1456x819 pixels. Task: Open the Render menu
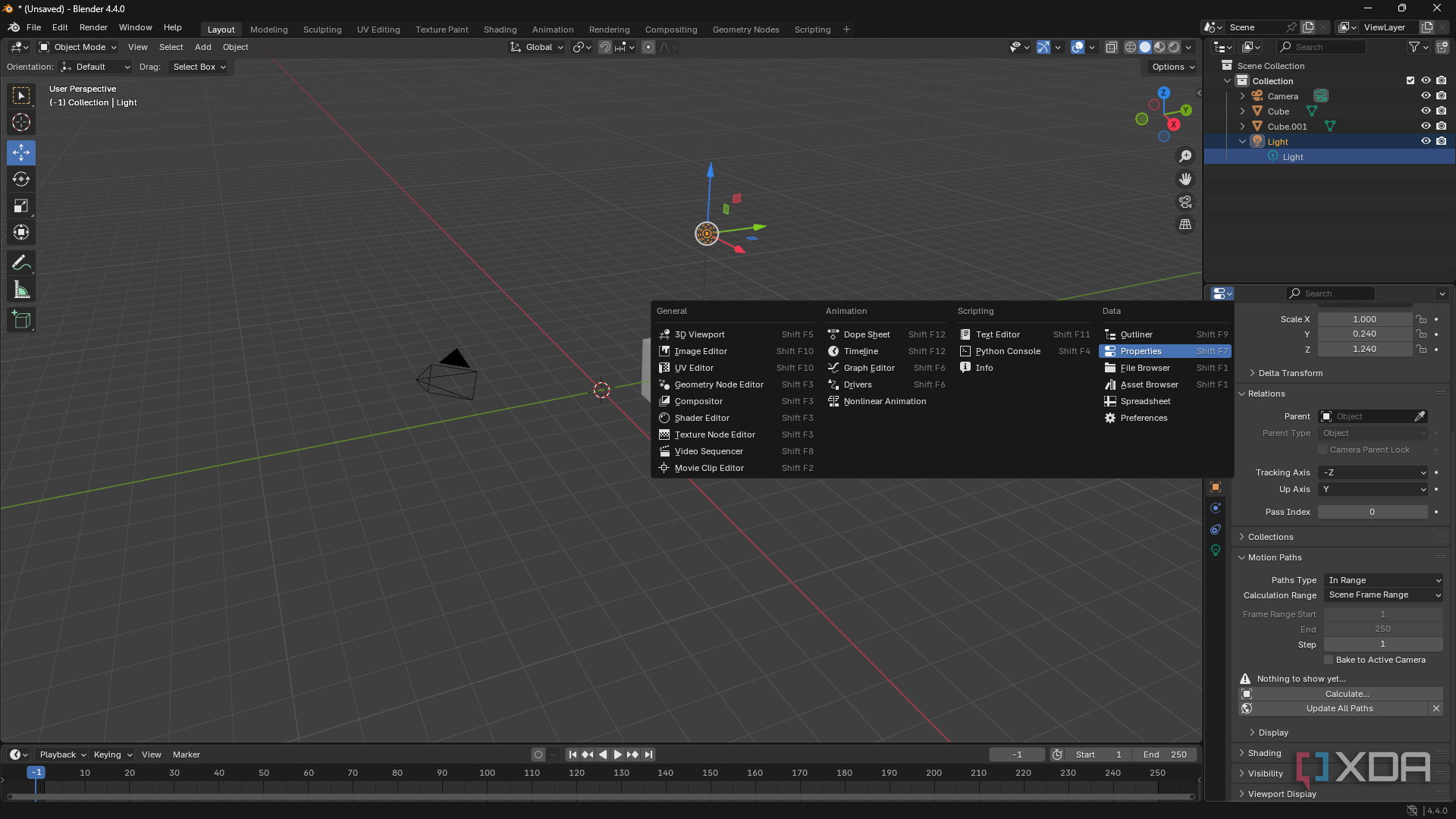93,27
